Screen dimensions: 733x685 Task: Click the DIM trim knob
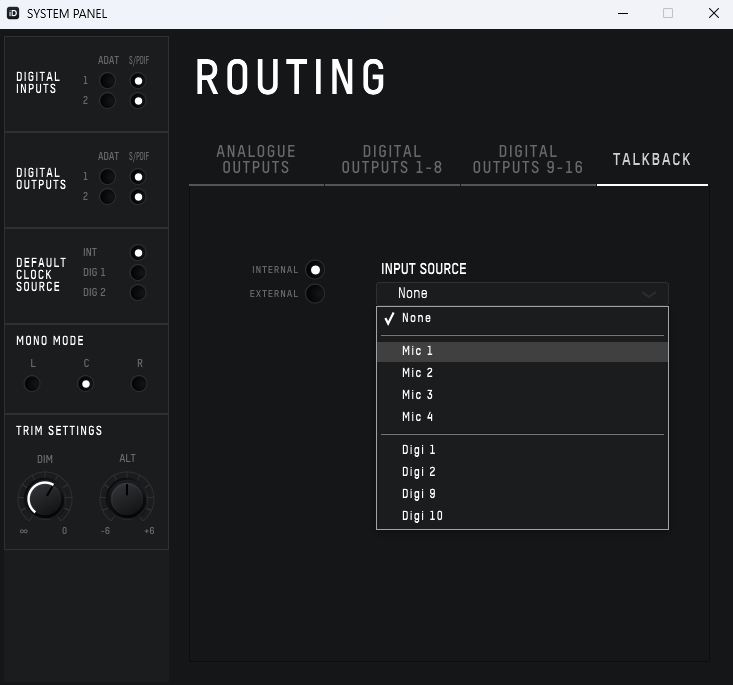click(x=43, y=498)
